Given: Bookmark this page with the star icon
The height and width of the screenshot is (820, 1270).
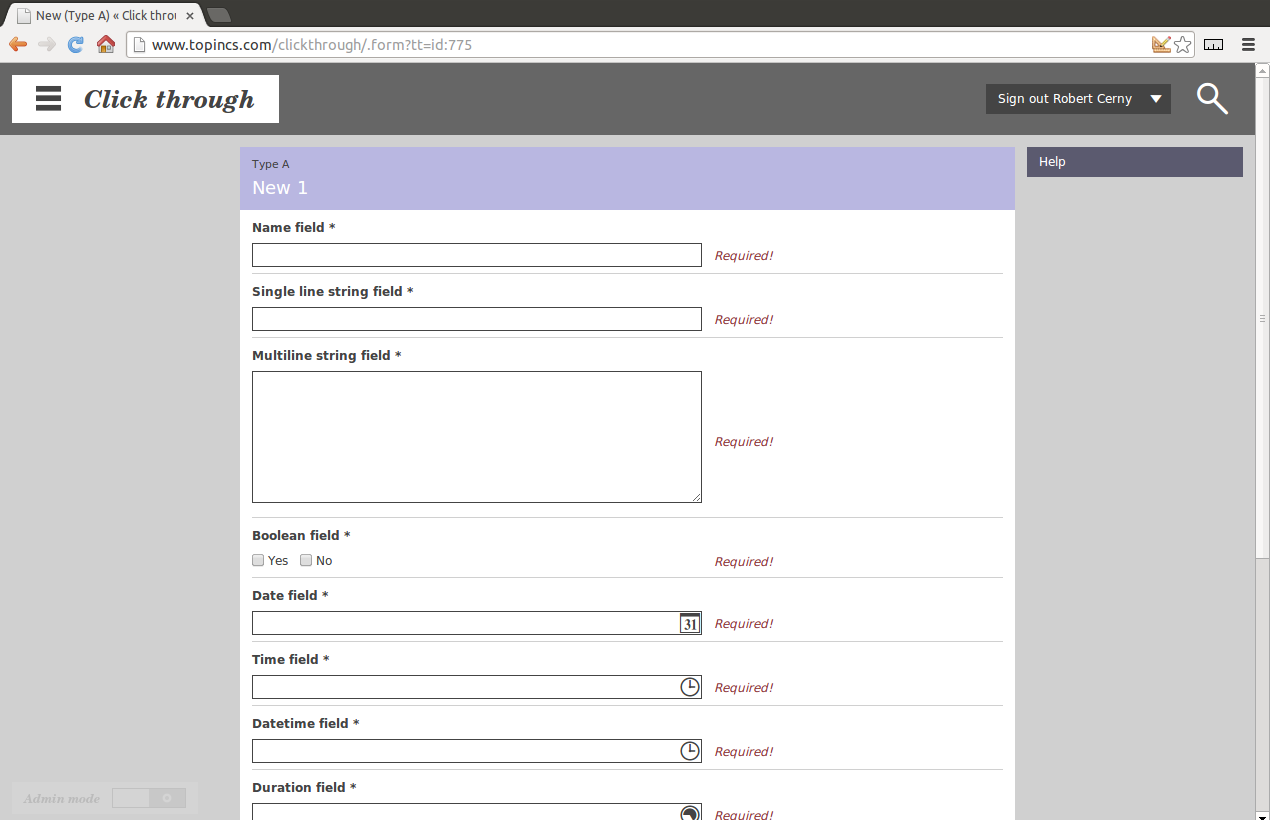Looking at the screenshot, I should 1182,44.
